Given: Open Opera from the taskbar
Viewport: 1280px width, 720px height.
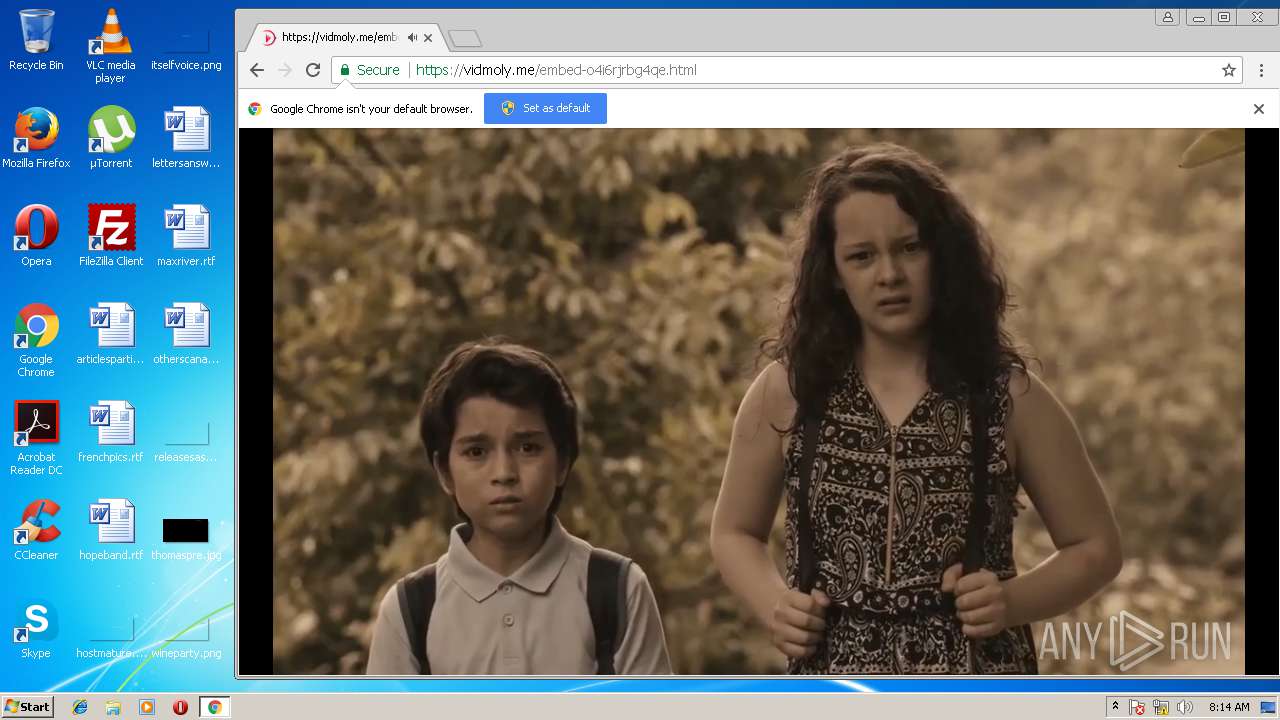Looking at the screenshot, I should [180, 707].
